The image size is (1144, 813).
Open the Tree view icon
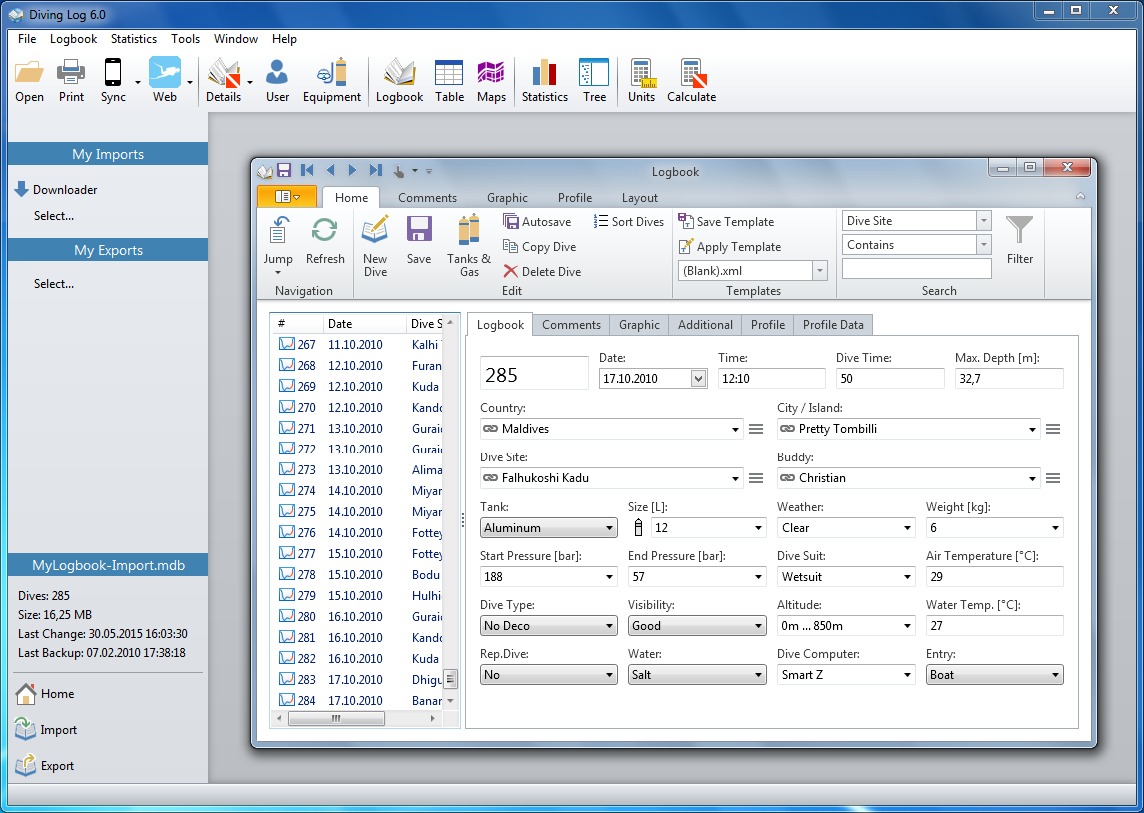coord(594,73)
